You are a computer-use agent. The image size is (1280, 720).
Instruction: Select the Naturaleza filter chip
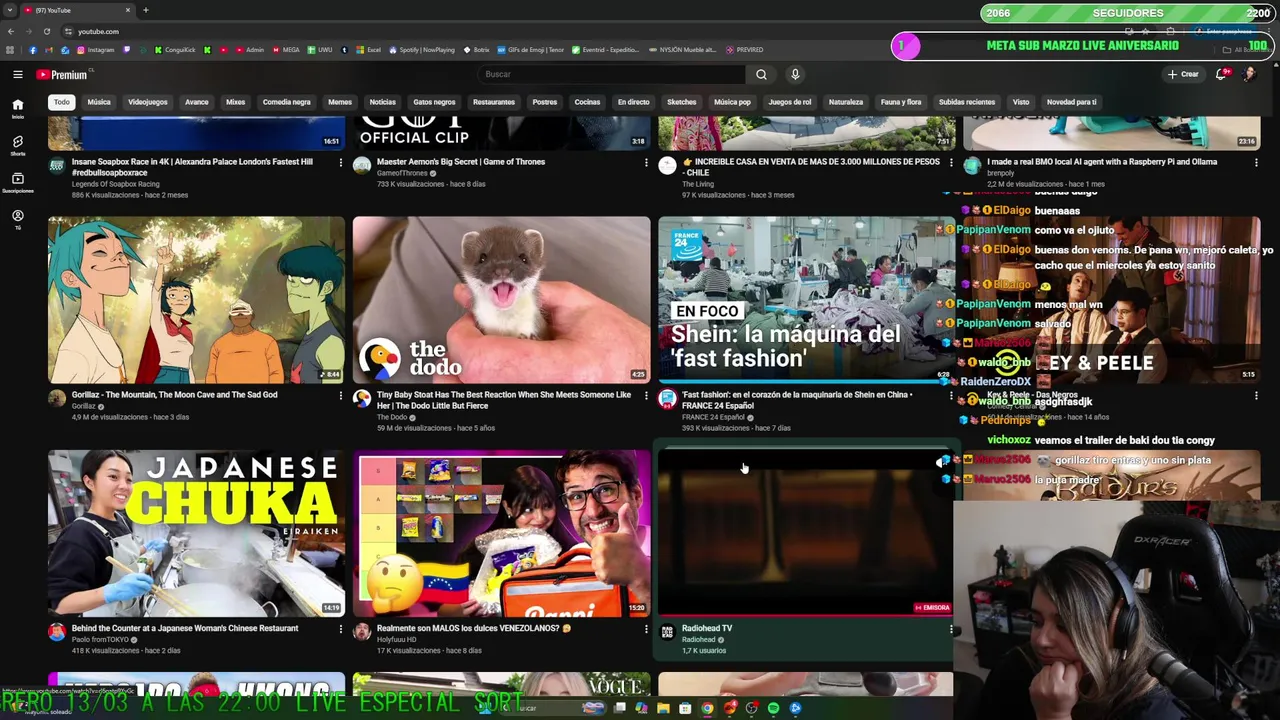click(x=845, y=102)
